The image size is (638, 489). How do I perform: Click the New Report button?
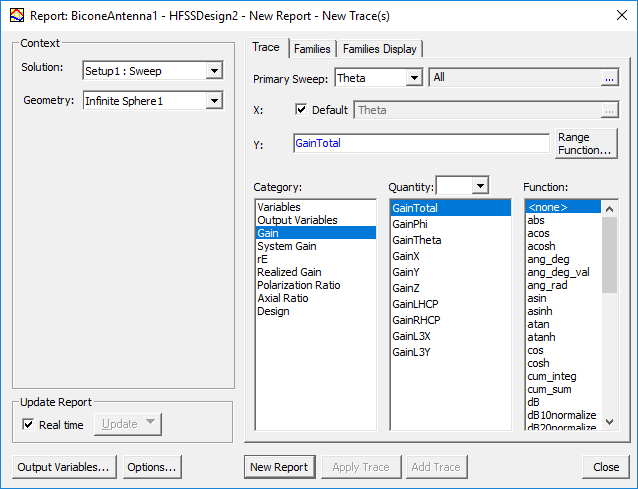point(279,467)
